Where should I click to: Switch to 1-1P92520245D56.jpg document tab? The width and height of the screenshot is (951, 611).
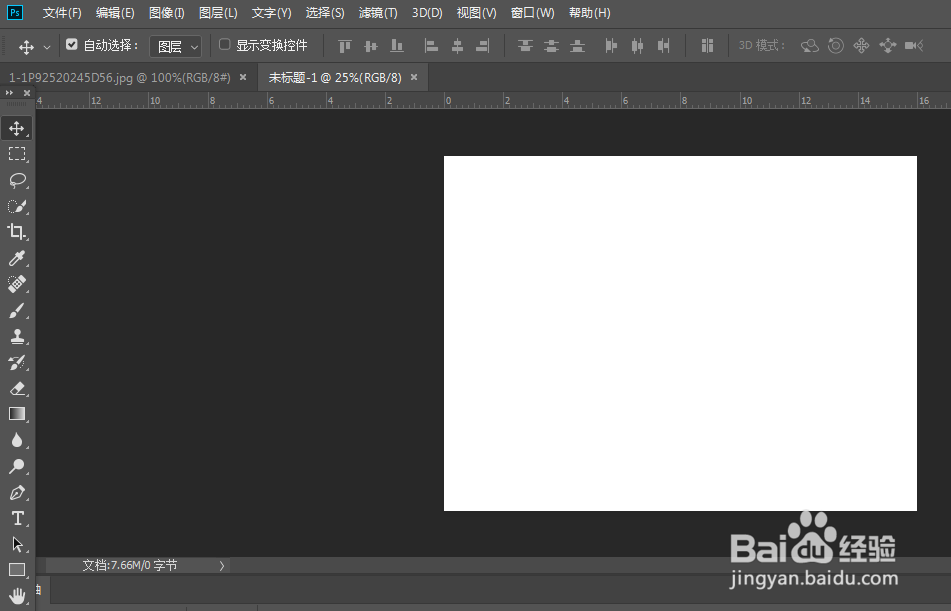(x=119, y=78)
